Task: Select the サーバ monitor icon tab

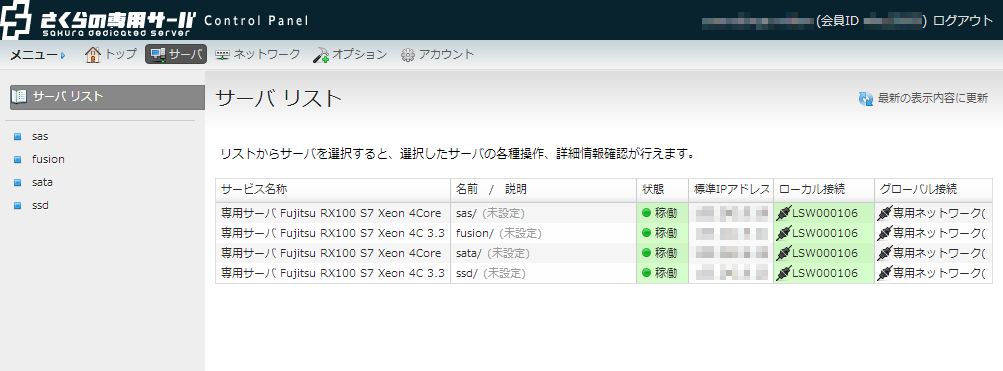Action: (176, 54)
